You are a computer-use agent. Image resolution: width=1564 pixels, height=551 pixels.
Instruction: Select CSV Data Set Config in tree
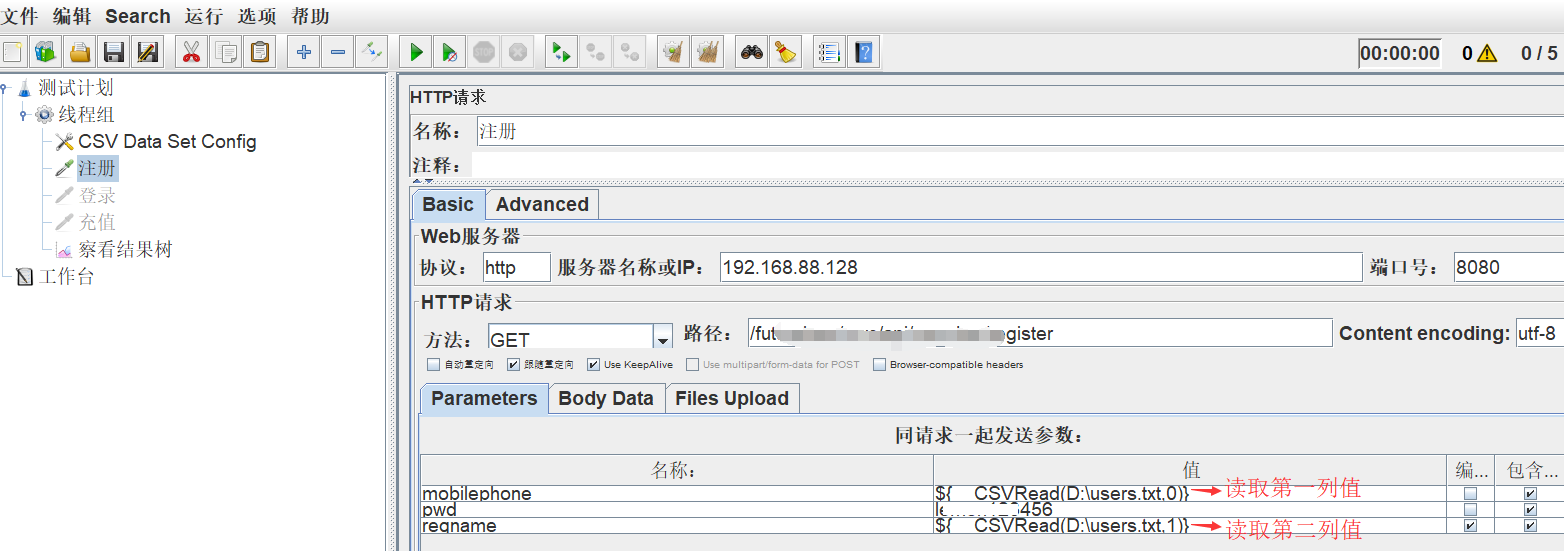point(167,142)
